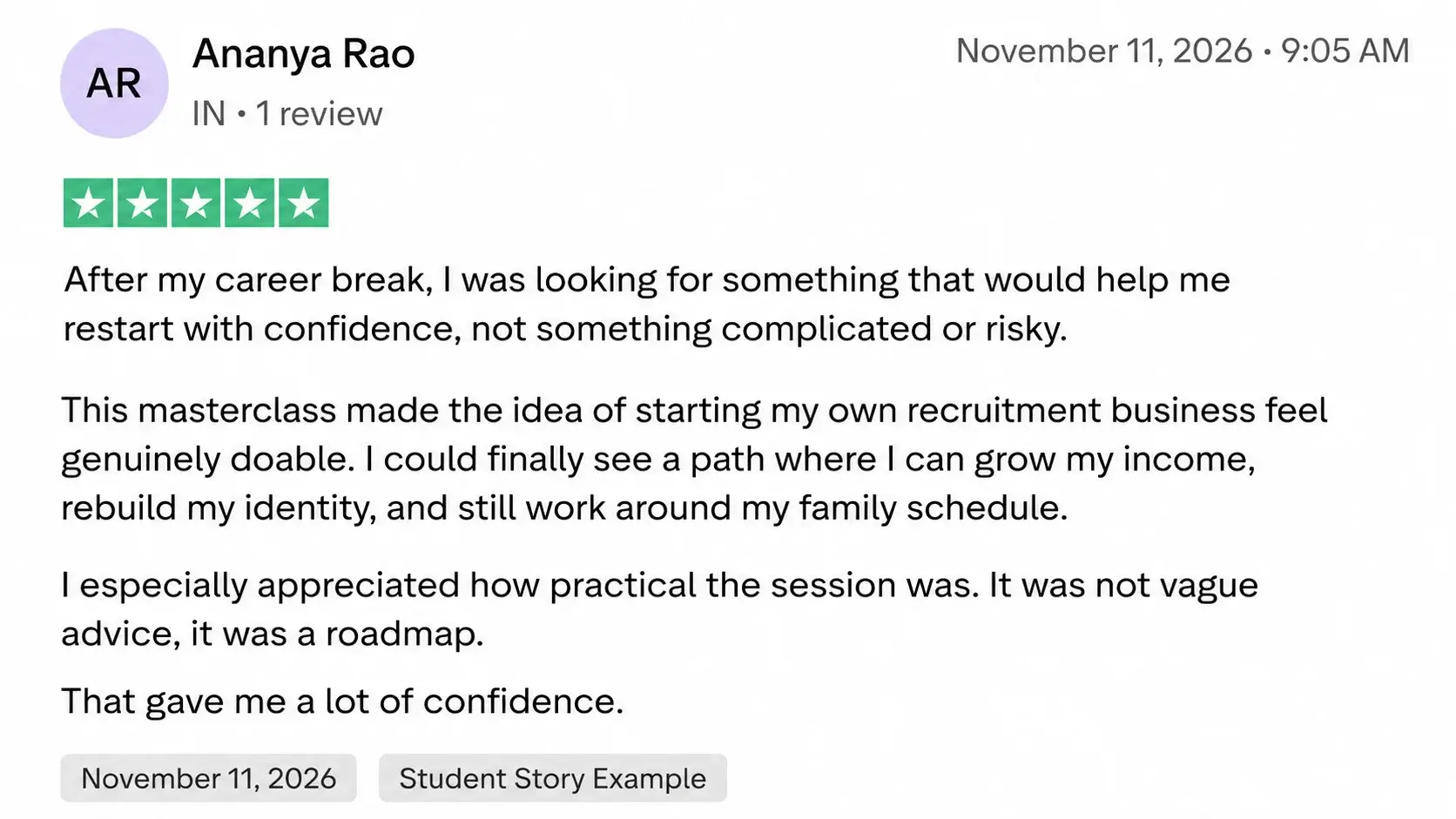Select the Student Story Example tag
The width and height of the screenshot is (1456, 819).
point(553,778)
